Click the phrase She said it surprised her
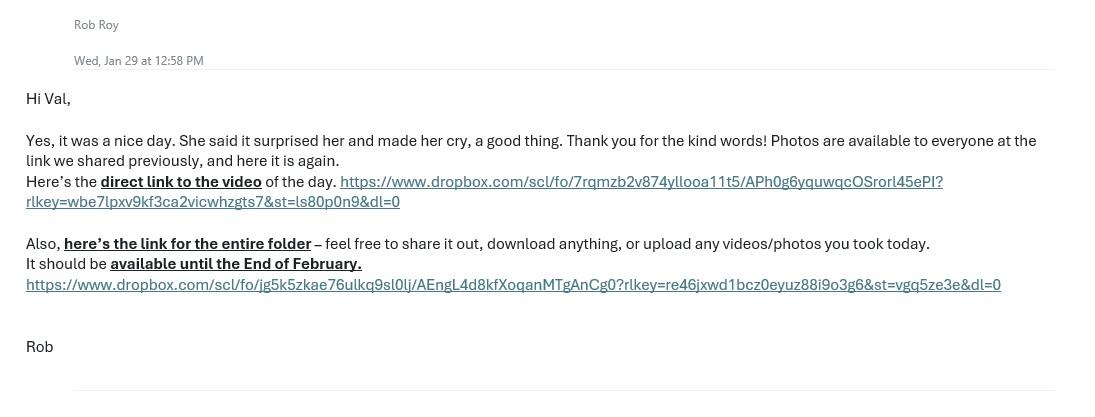 (263, 141)
